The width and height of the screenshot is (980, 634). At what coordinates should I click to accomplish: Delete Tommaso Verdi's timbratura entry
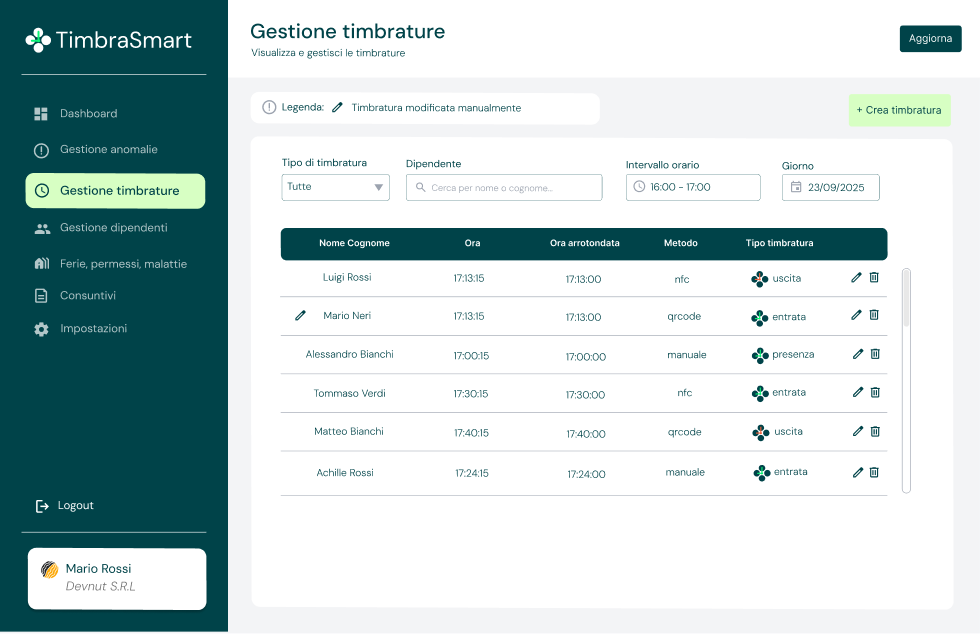click(x=875, y=392)
